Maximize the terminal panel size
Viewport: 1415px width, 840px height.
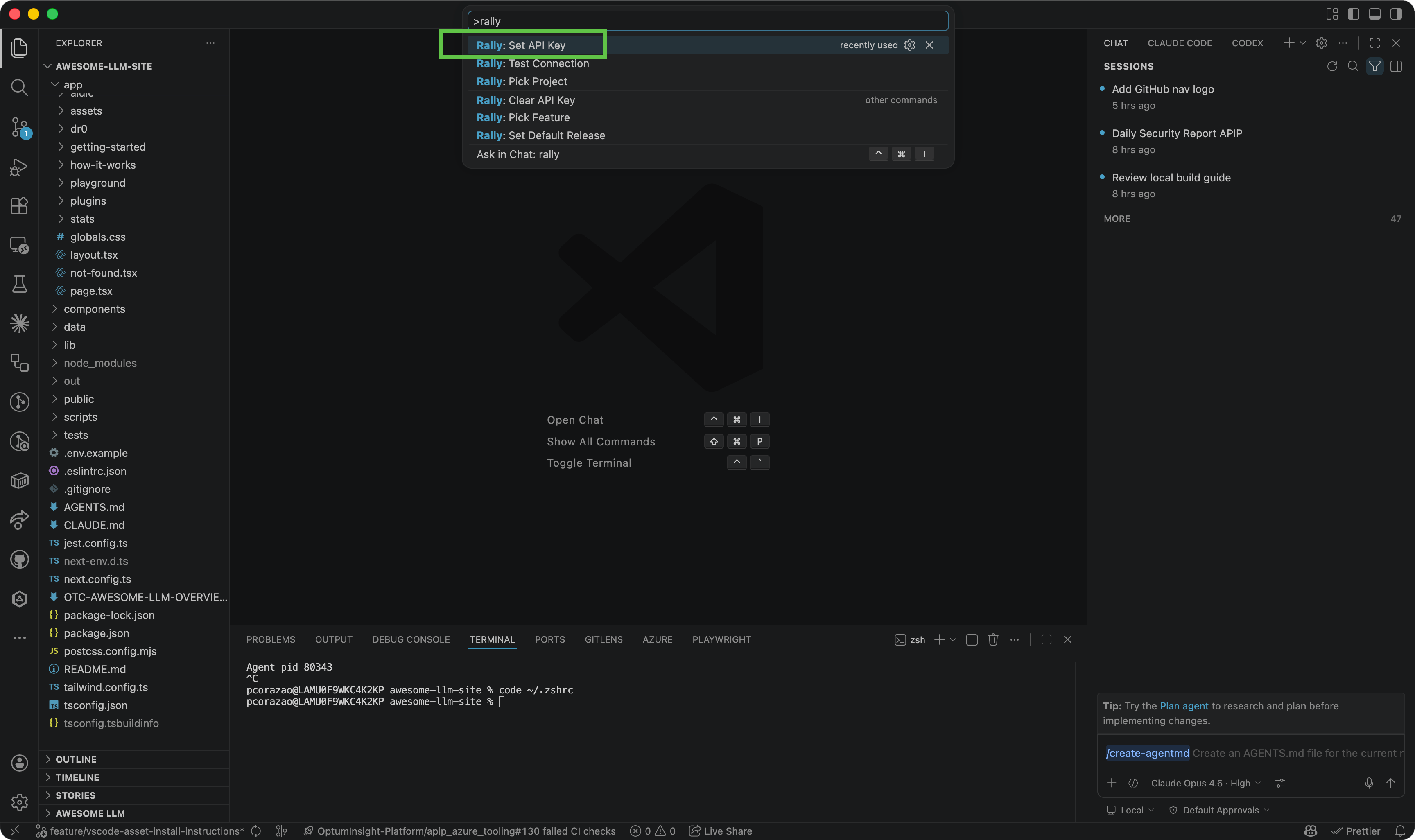1047,640
